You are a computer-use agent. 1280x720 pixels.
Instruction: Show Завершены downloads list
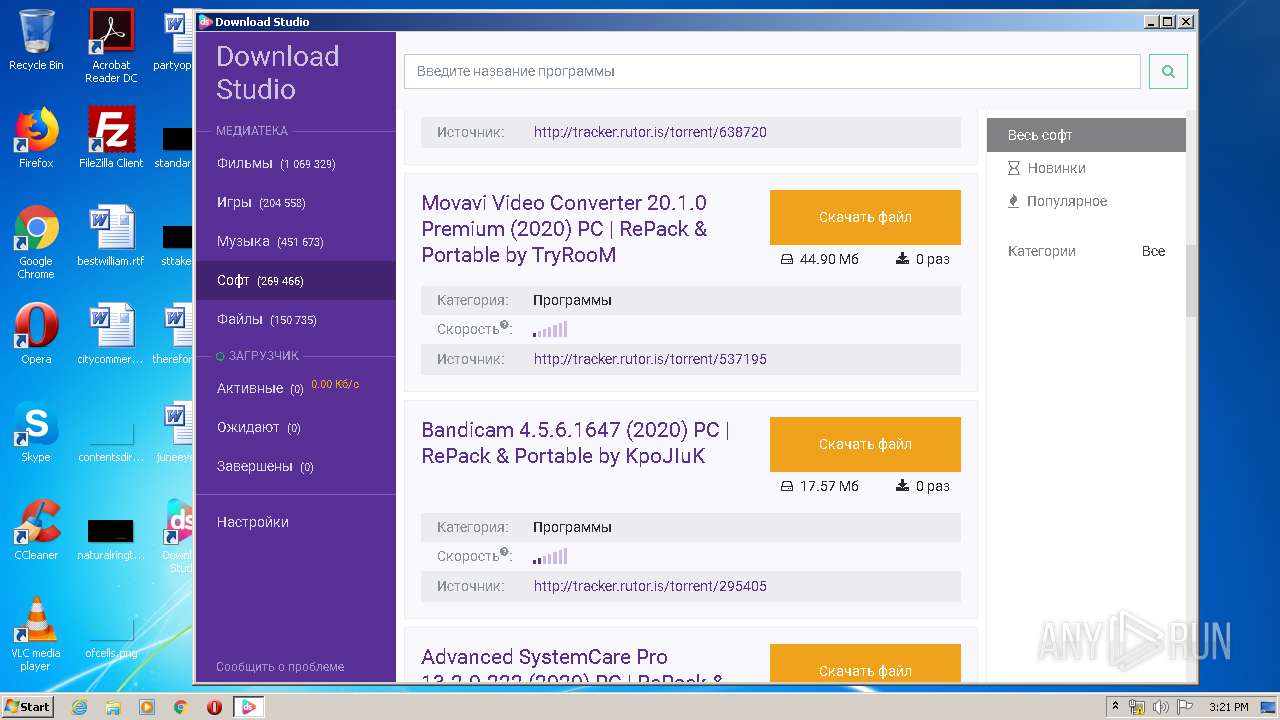point(296,466)
